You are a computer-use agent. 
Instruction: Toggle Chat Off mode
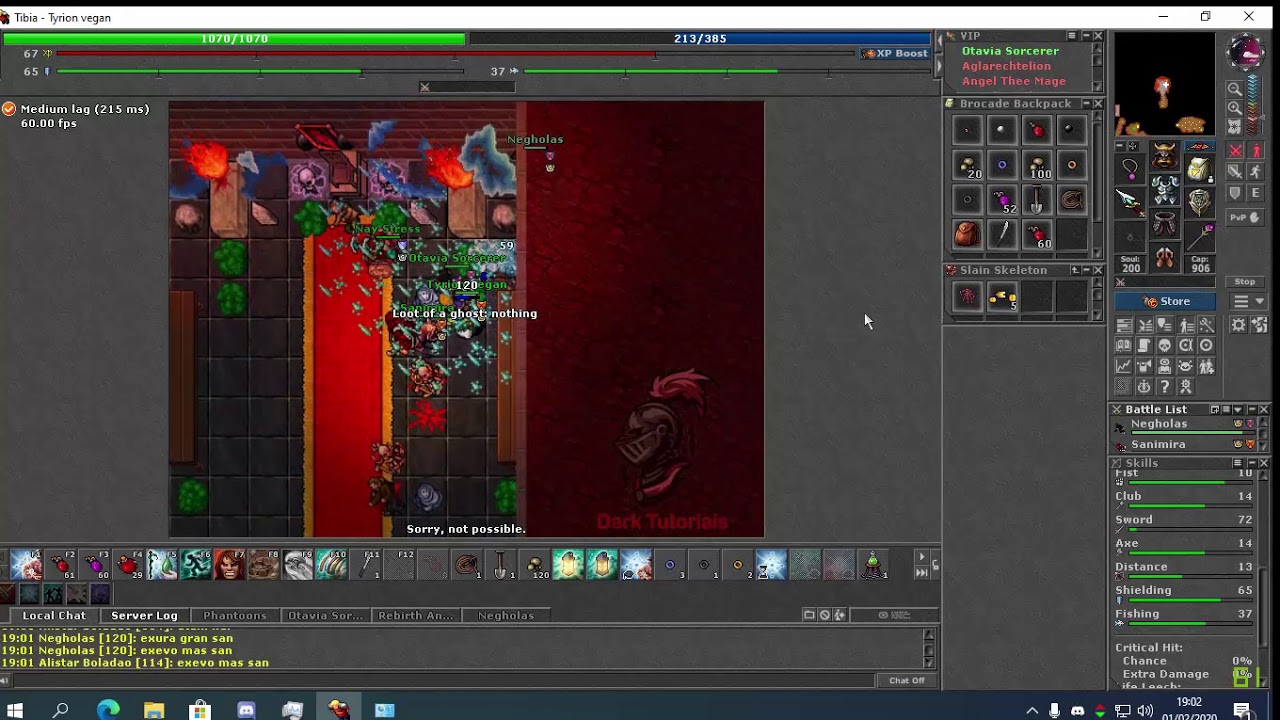coord(906,680)
